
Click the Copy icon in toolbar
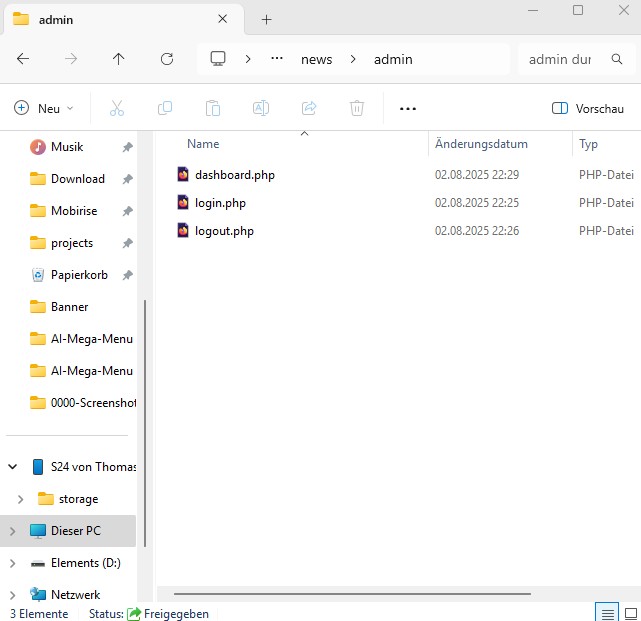click(165, 108)
